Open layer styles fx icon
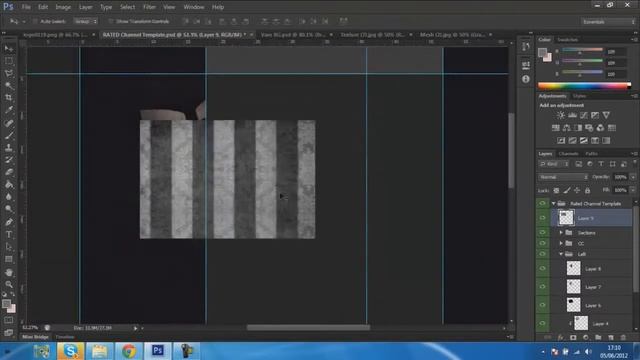 [560, 338]
